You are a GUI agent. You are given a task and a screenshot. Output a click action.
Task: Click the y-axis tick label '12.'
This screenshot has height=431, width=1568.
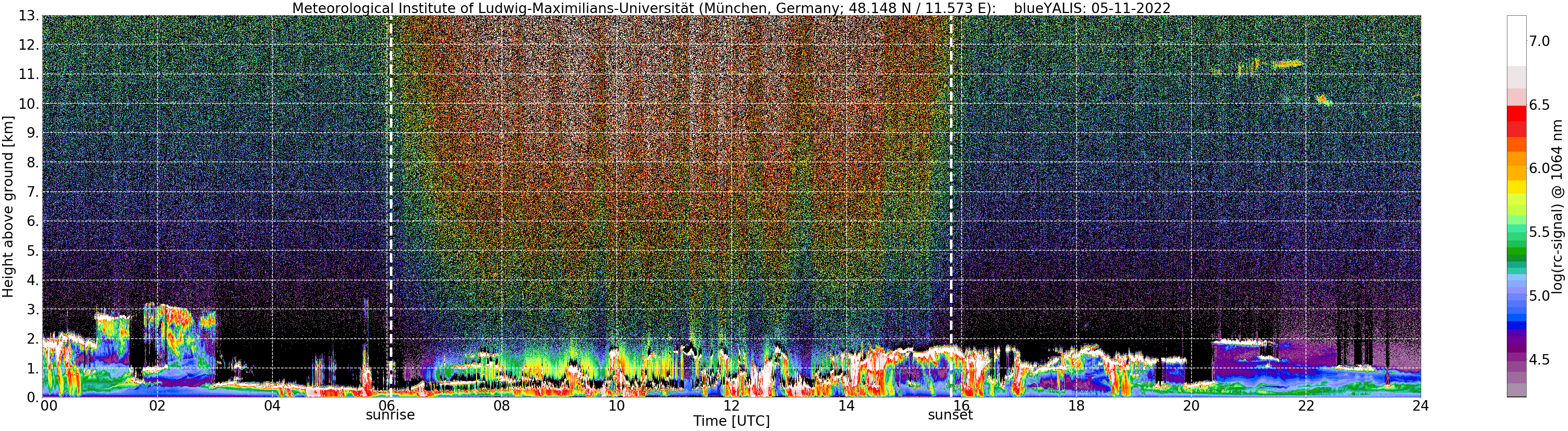[29, 45]
